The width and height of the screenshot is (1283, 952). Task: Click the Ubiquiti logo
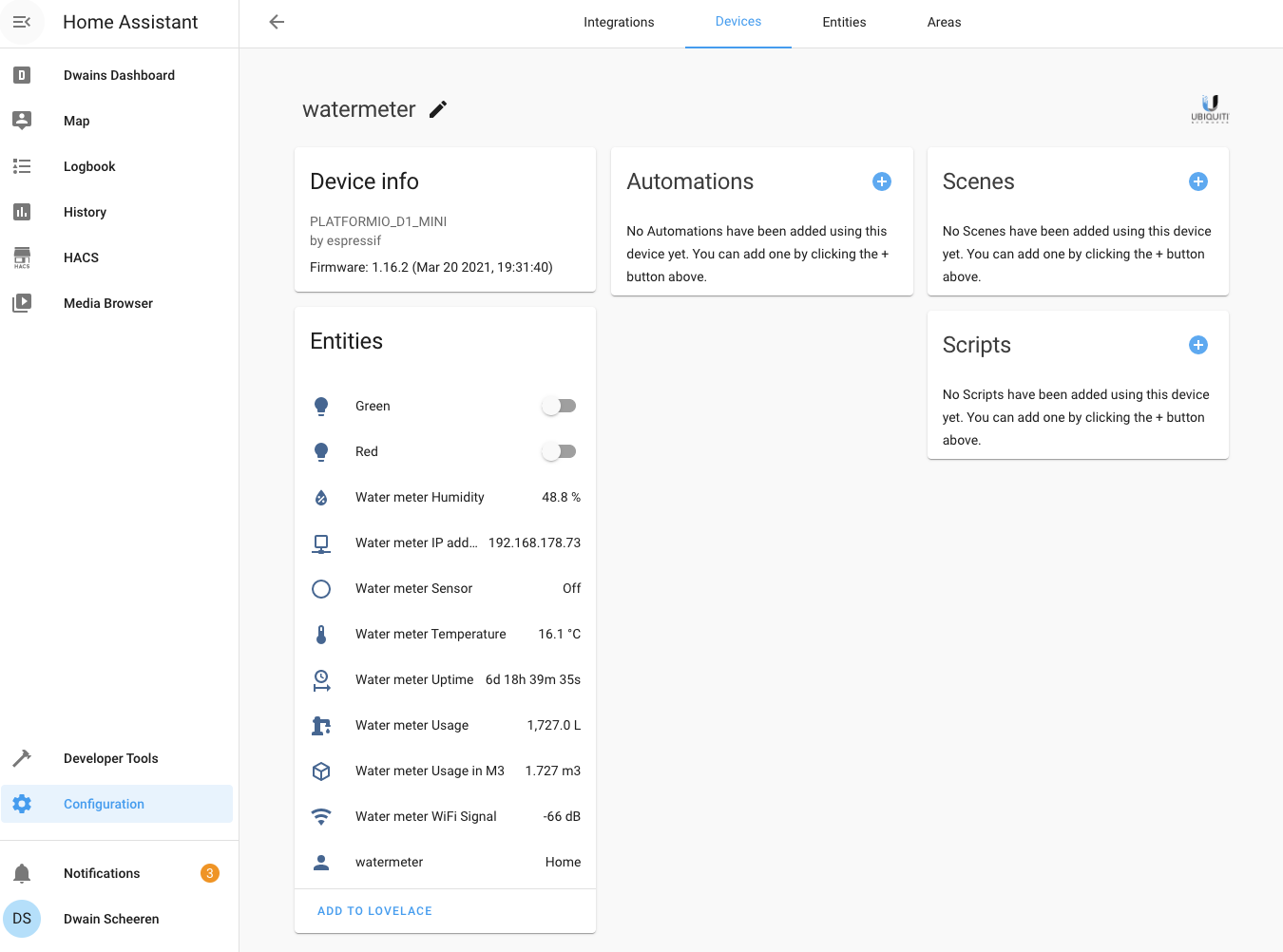[x=1210, y=109]
